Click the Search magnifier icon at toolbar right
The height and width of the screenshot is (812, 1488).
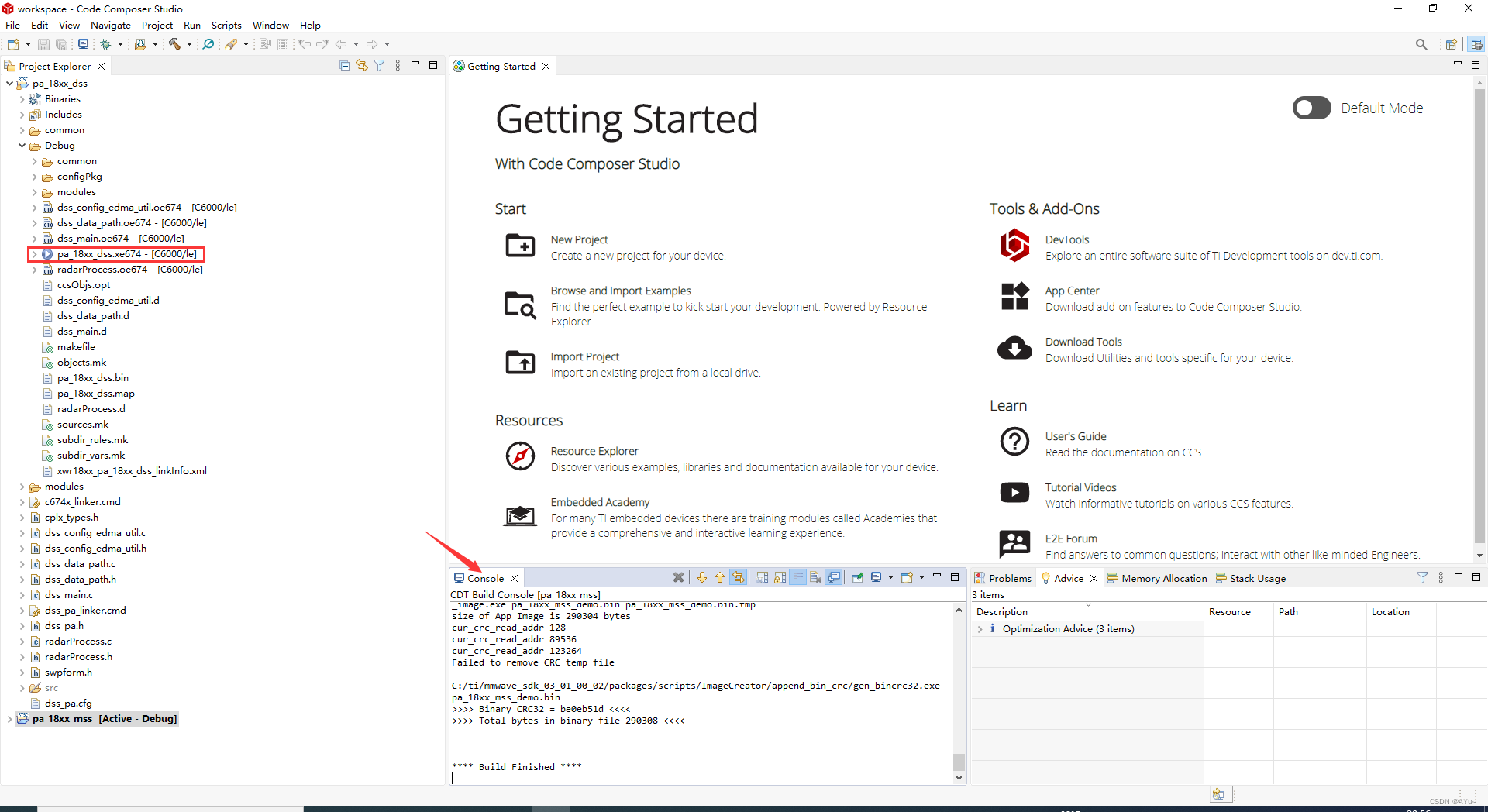click(x=1421, y=44)
